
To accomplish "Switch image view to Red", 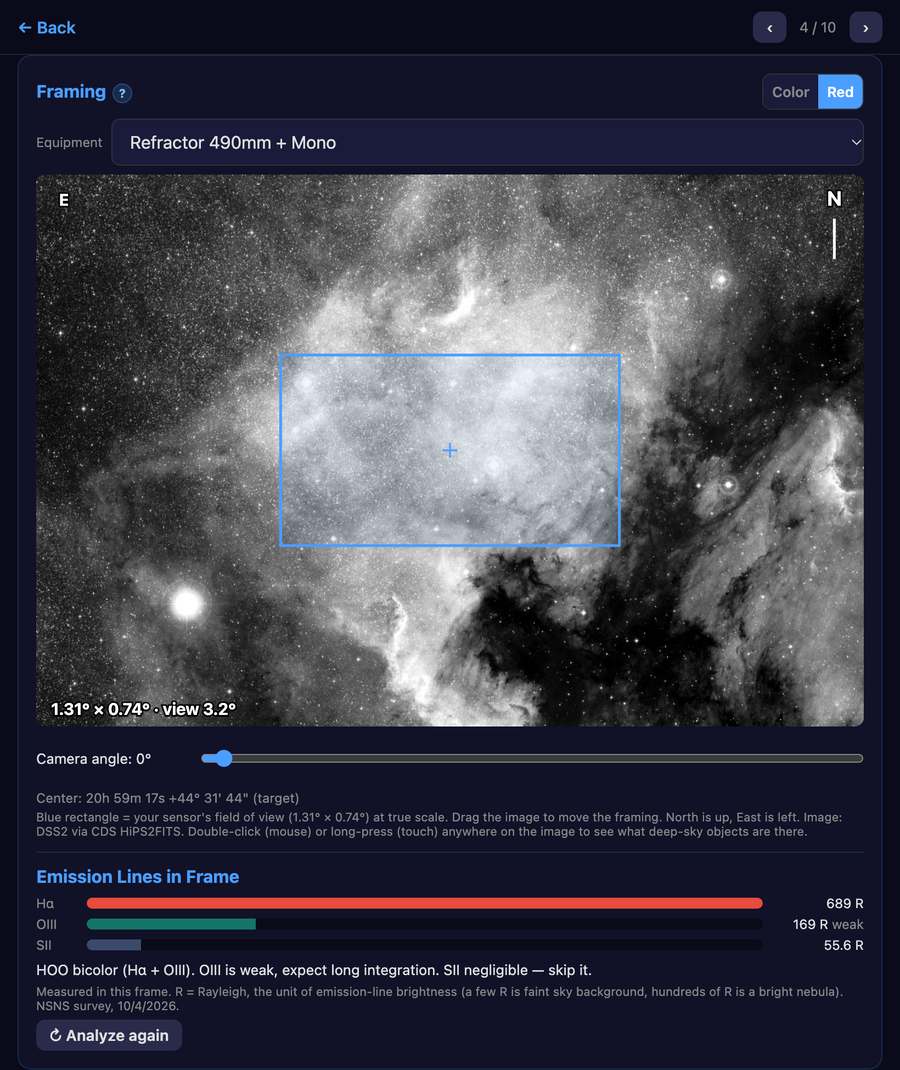I will [x=840, y=92].
